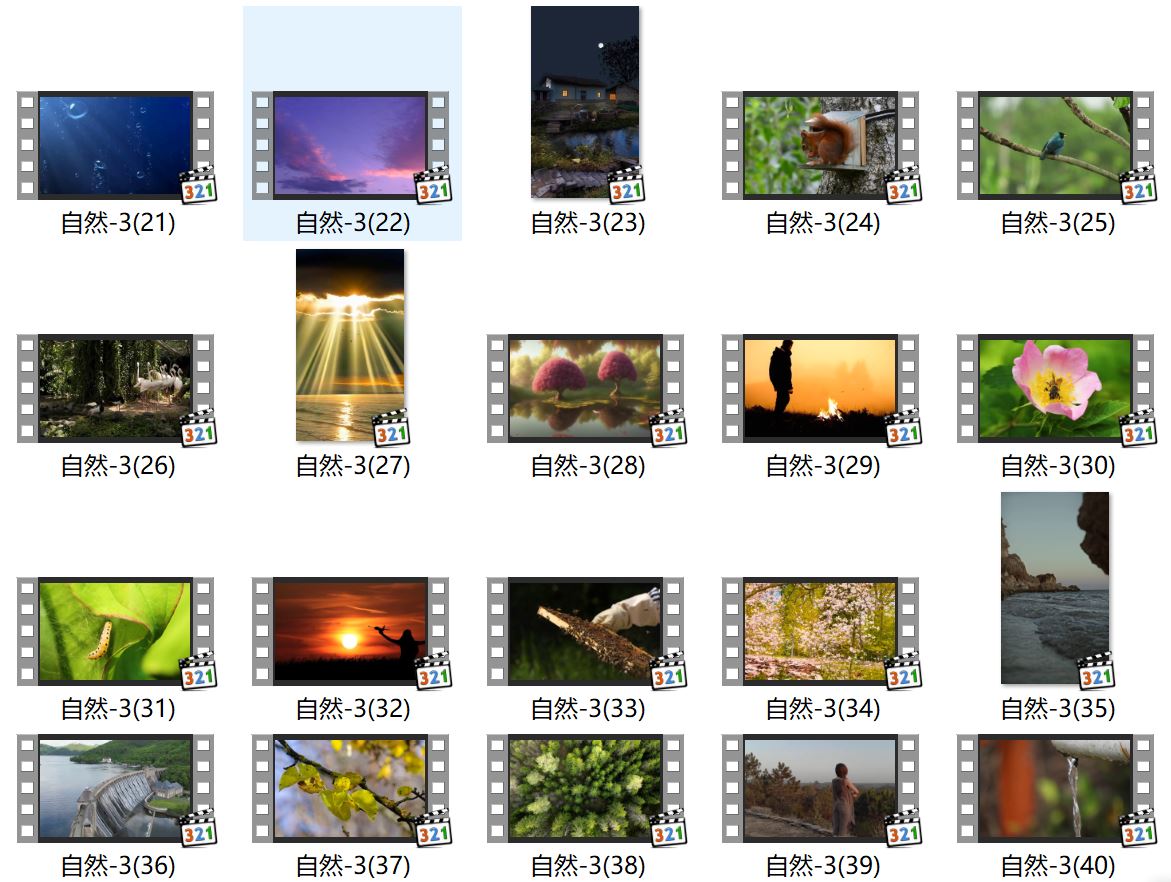This screenshot has width=1171, height=882.
Task: Click the campfire silhouette video 自然-3(29)
Action: [820, 389]
